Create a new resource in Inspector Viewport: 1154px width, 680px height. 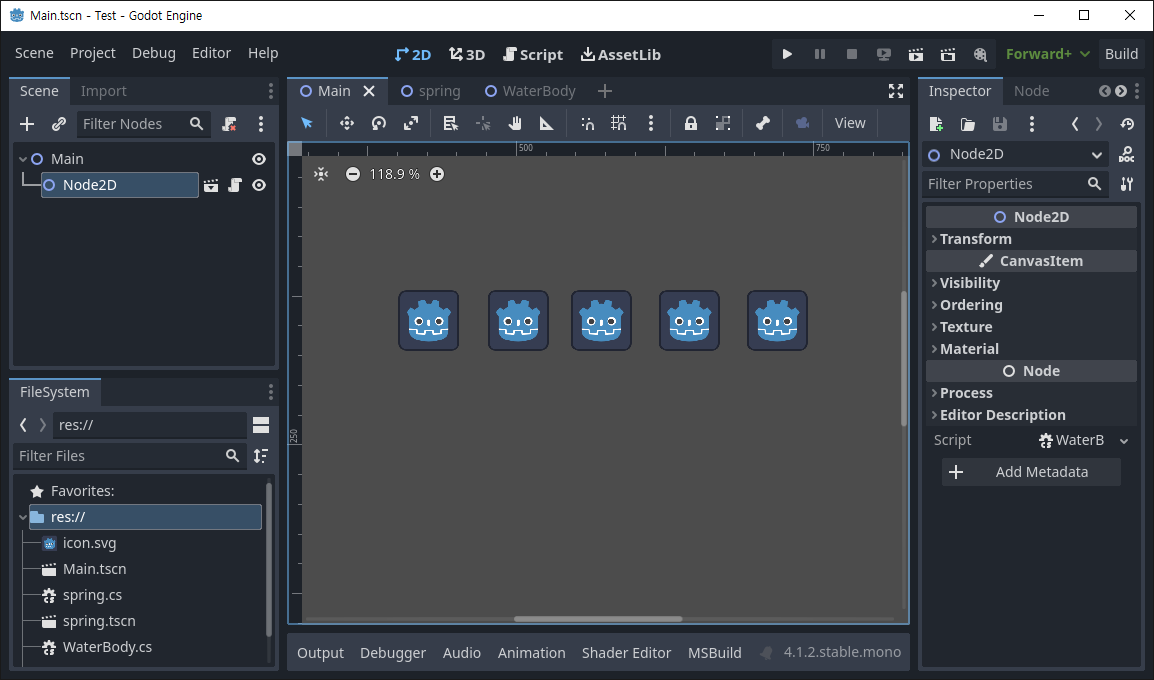pos(936,124)
